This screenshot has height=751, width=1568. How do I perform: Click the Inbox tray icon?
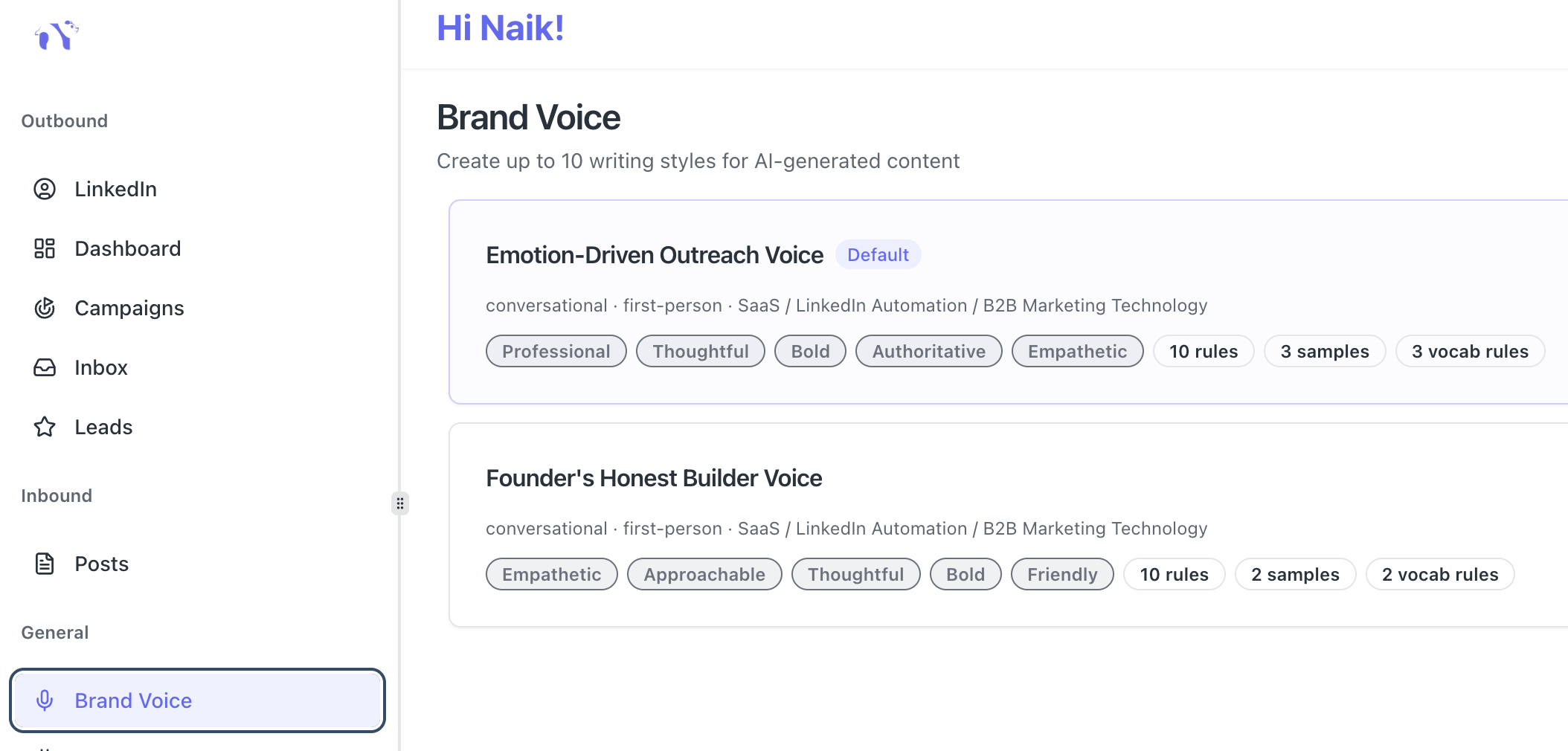45,367
